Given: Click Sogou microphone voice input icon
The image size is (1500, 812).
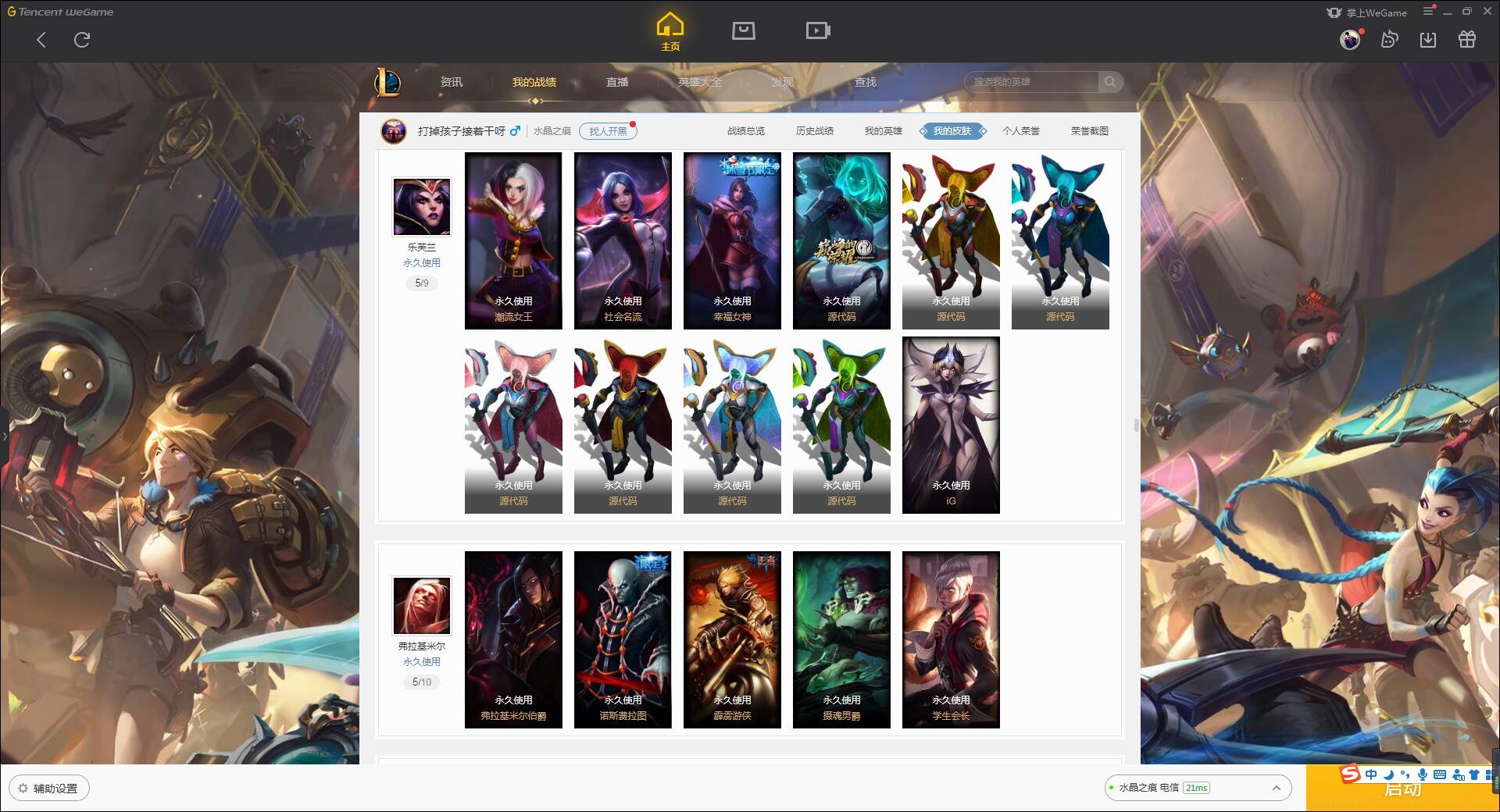Looking at the screenshot, I should 1423,775.
